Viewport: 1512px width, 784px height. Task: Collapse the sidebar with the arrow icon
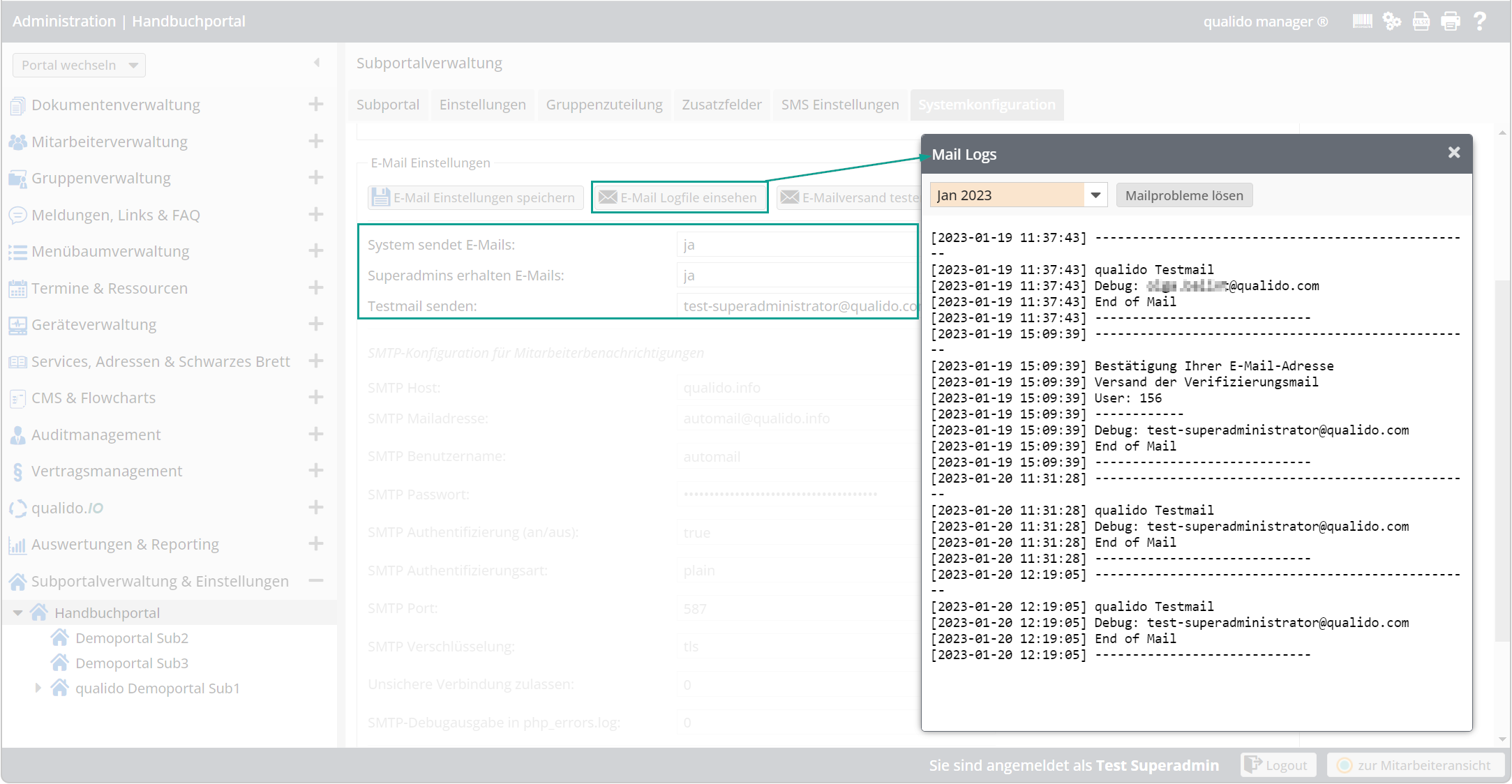pos(317,63)
